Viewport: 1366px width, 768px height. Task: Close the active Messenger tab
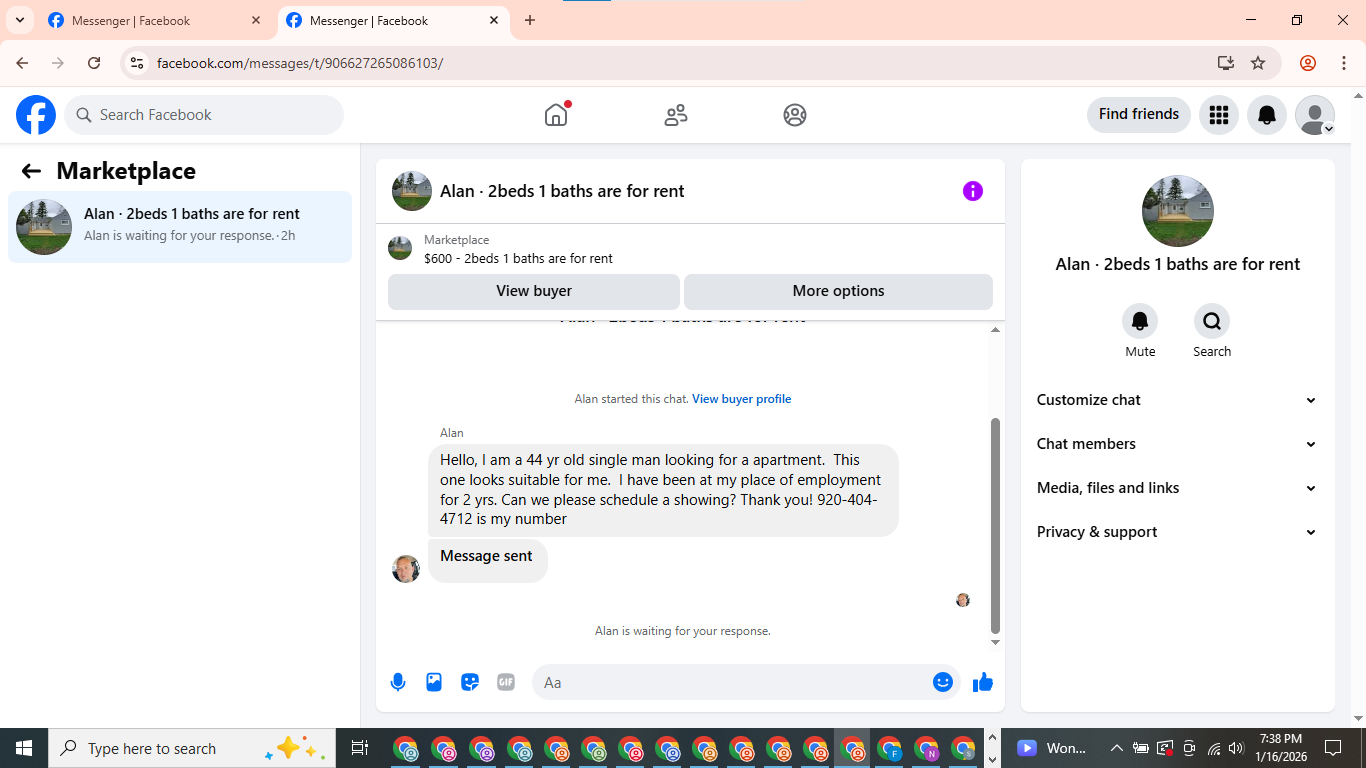click(494, 20)
